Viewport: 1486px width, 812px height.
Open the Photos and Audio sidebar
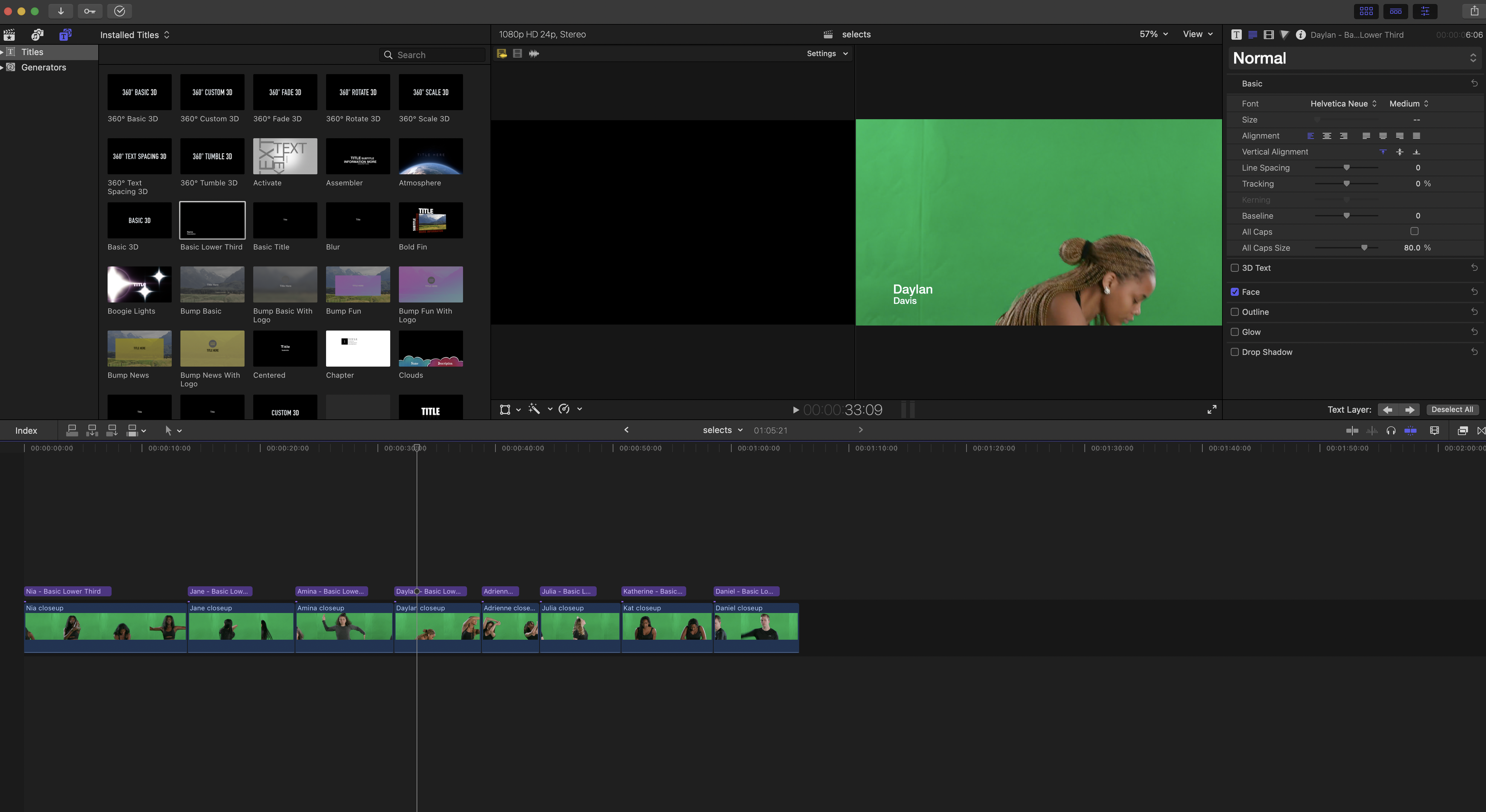[37, 35]
